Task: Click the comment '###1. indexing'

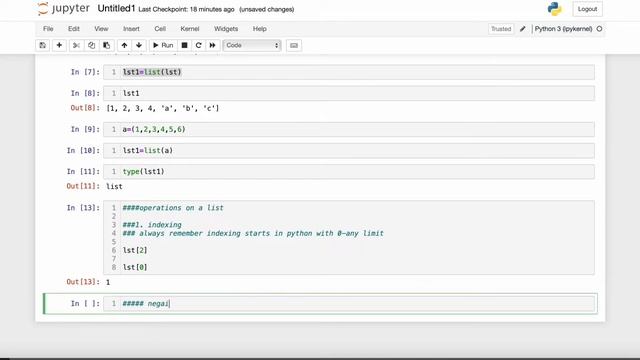Action: (x=152, y=225)
